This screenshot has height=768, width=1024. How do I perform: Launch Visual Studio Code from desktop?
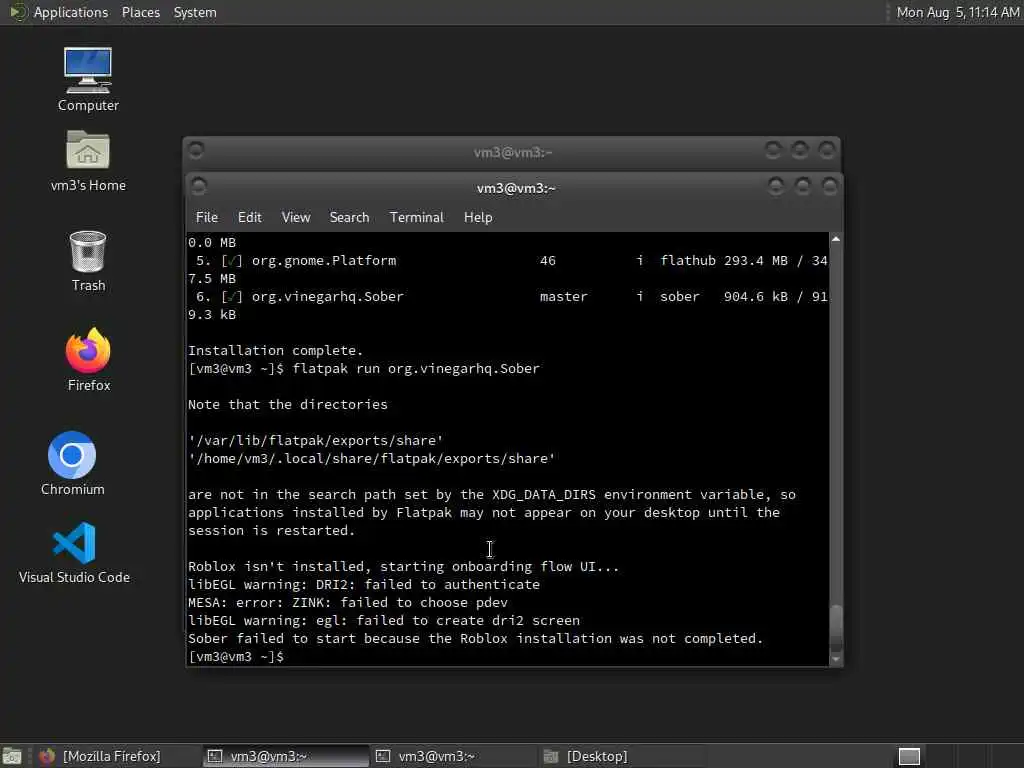pos(74,552)
